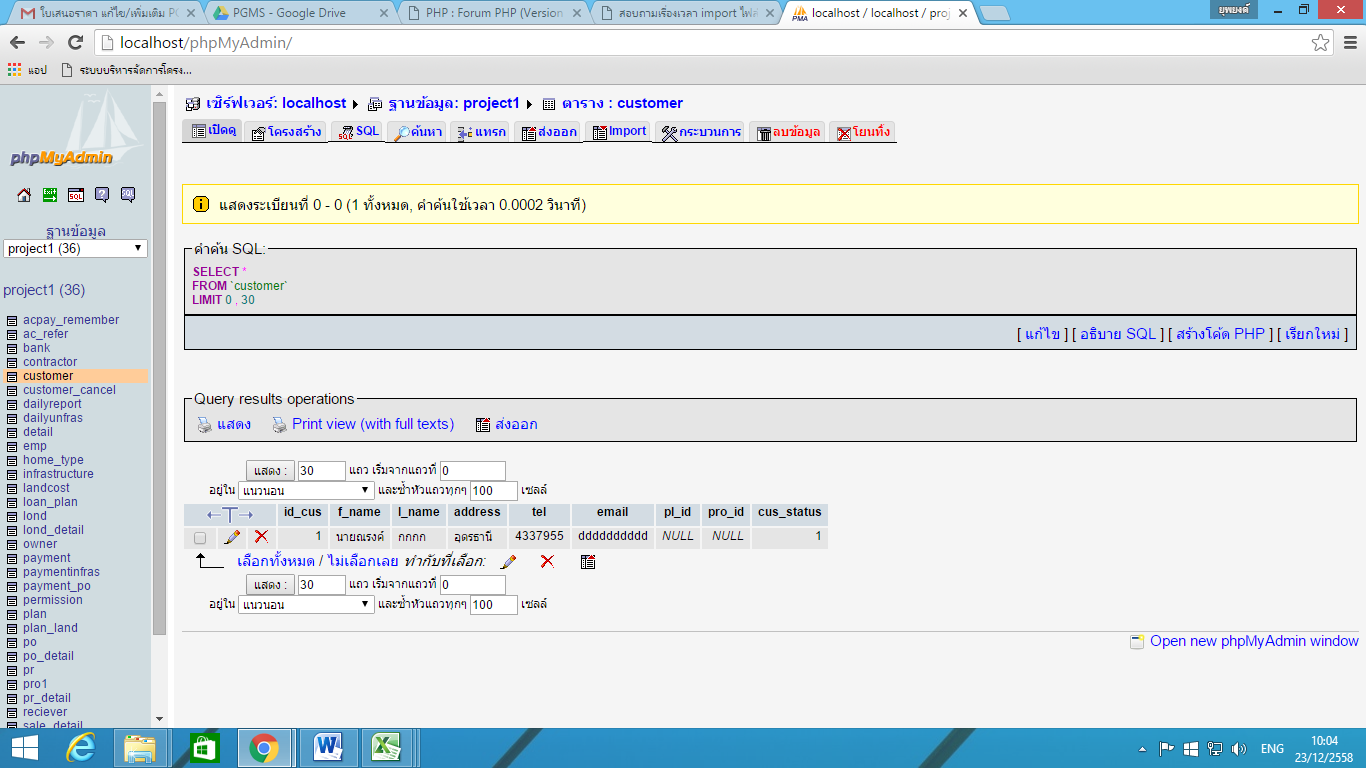Open the Import tab
The width and height of the screenshot is (1366, 768).
coord(616,131)
